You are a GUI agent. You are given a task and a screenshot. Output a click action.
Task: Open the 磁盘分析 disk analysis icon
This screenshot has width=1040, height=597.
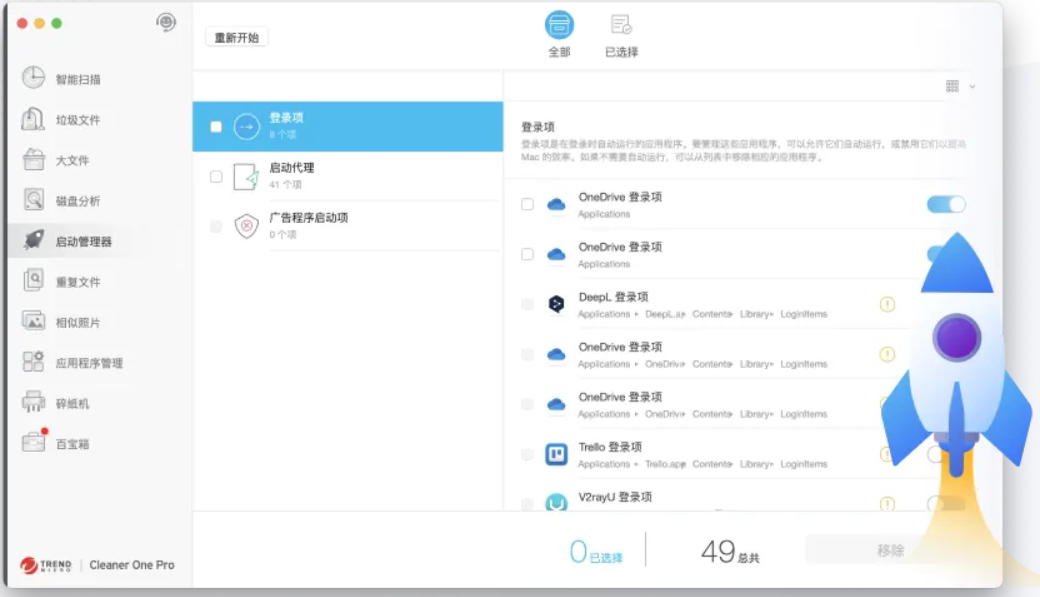(x=33, y=200)
